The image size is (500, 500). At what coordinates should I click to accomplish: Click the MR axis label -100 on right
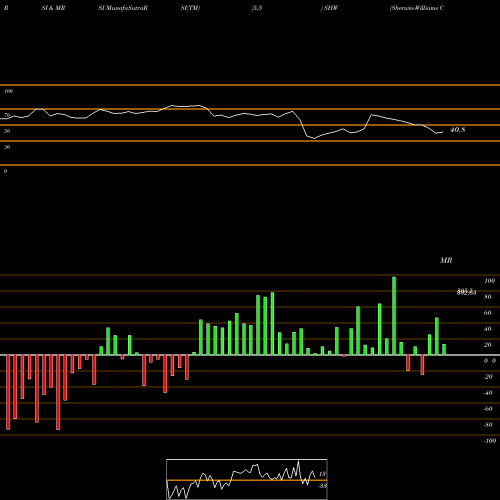(489, 441)
